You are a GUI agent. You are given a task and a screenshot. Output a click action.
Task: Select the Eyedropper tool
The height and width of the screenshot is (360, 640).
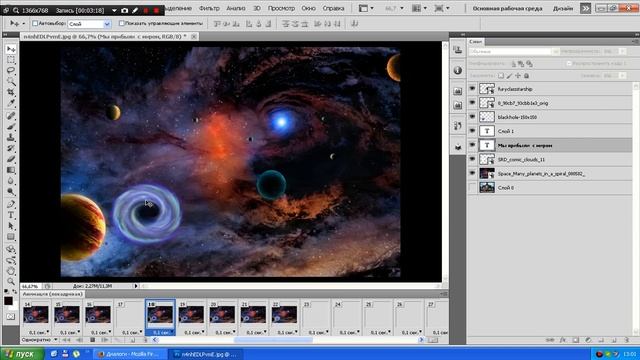coord(11,103)
